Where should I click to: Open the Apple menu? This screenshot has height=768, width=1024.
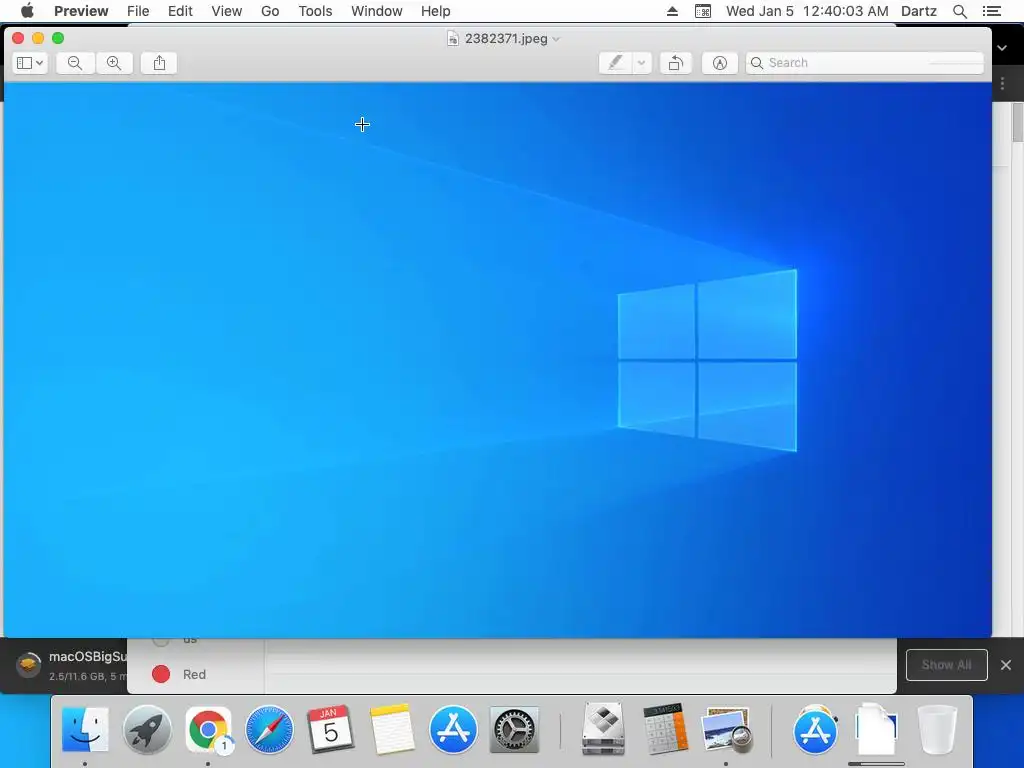pyautogui.click(x=27, y=11)
